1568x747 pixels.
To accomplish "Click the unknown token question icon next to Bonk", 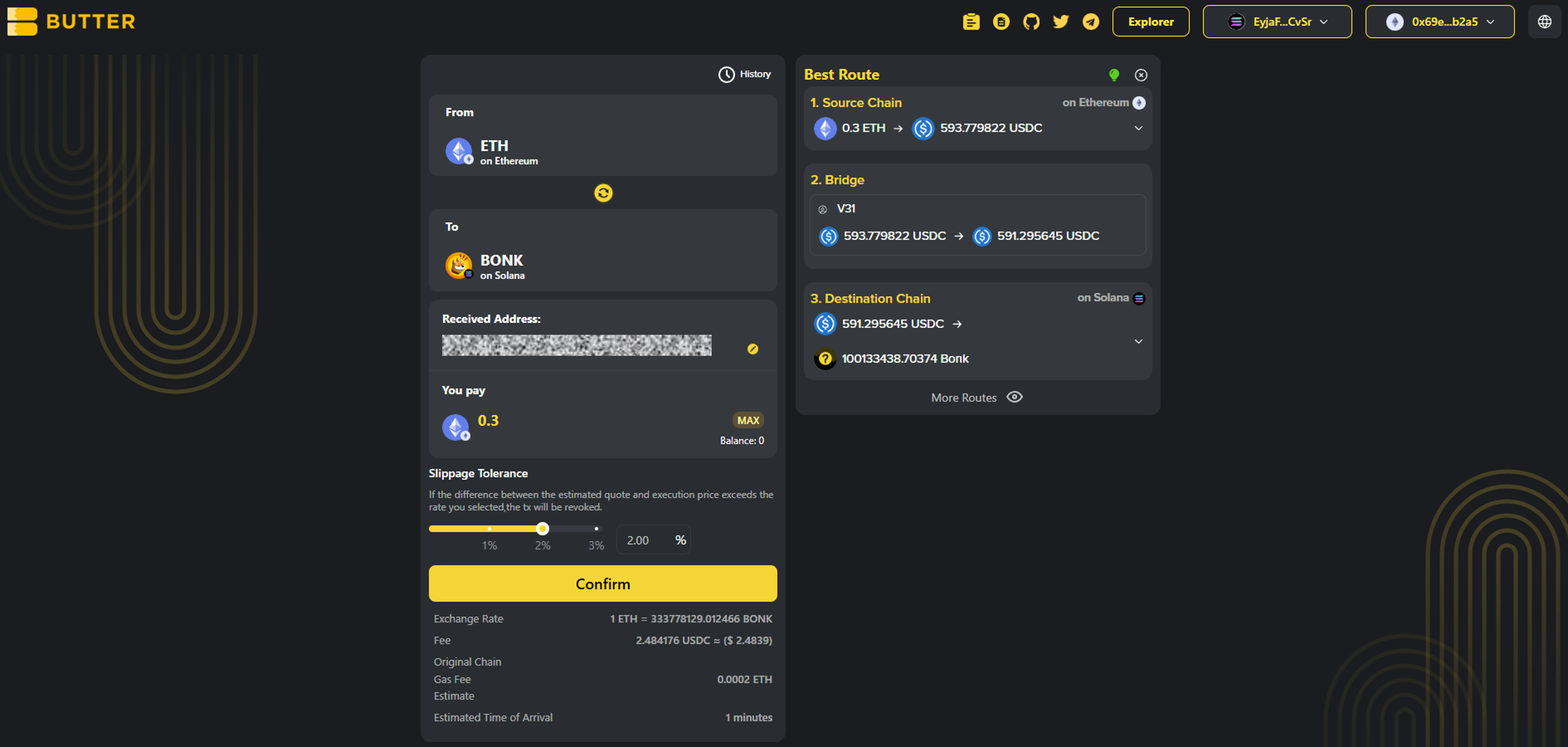I will tap(825, 359).
